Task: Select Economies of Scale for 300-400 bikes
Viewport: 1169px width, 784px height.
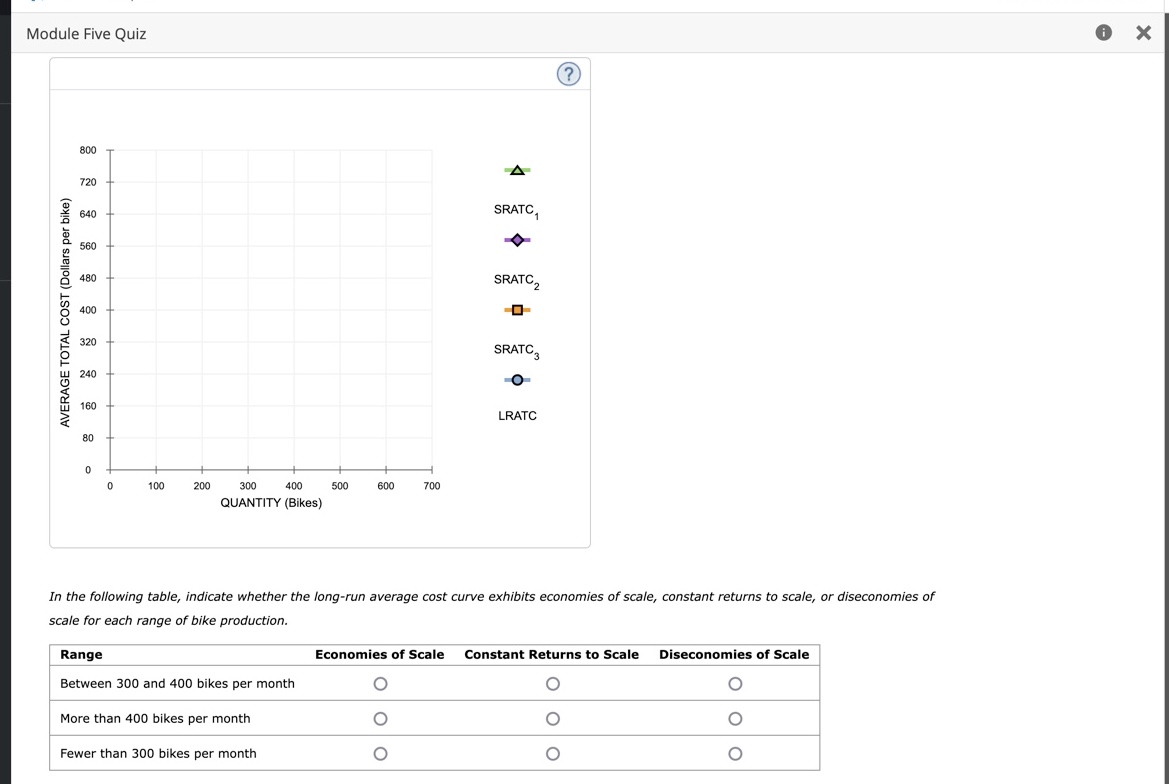Action: pos(380,683)
